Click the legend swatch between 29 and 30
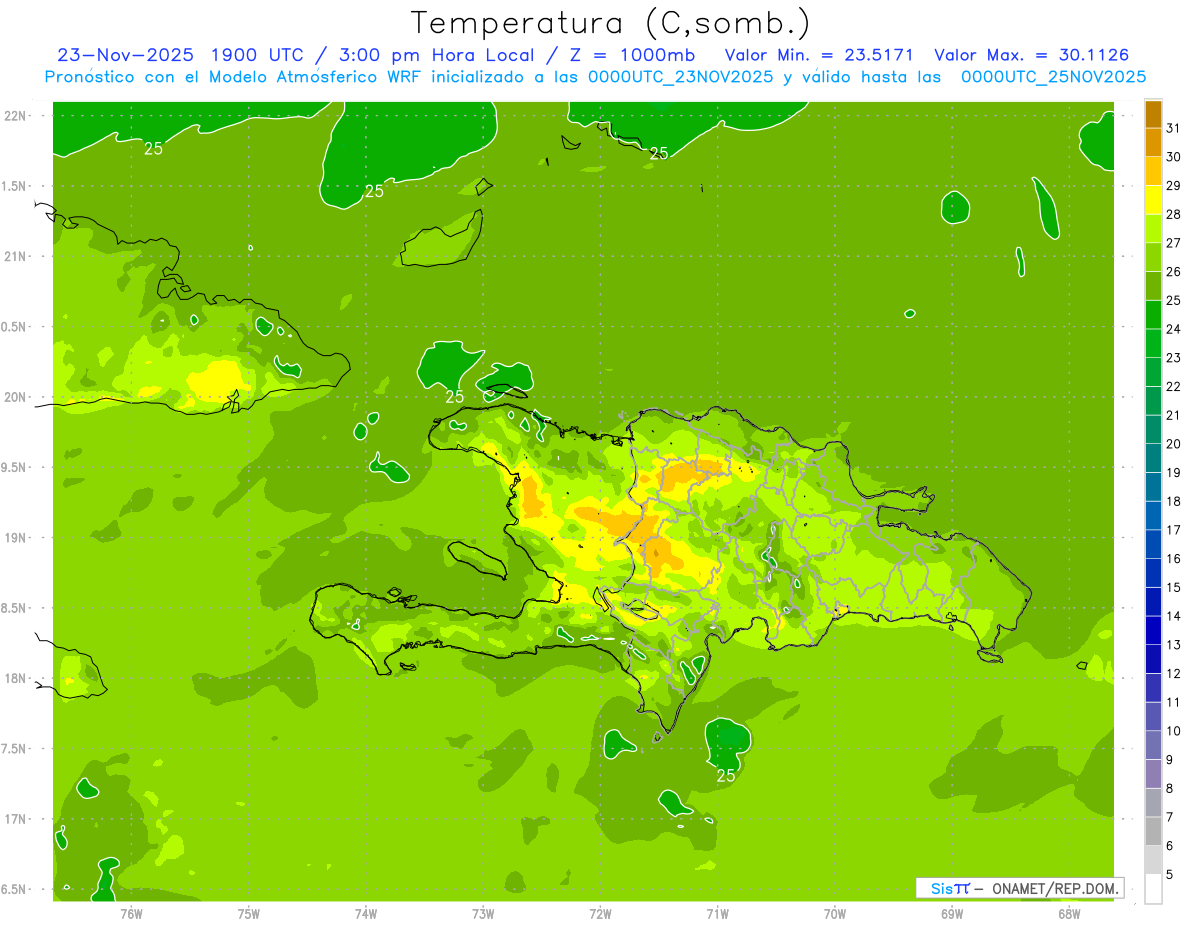This screenshot has height=927, width=1200. pyautogui.click(x=1153, y=172)
